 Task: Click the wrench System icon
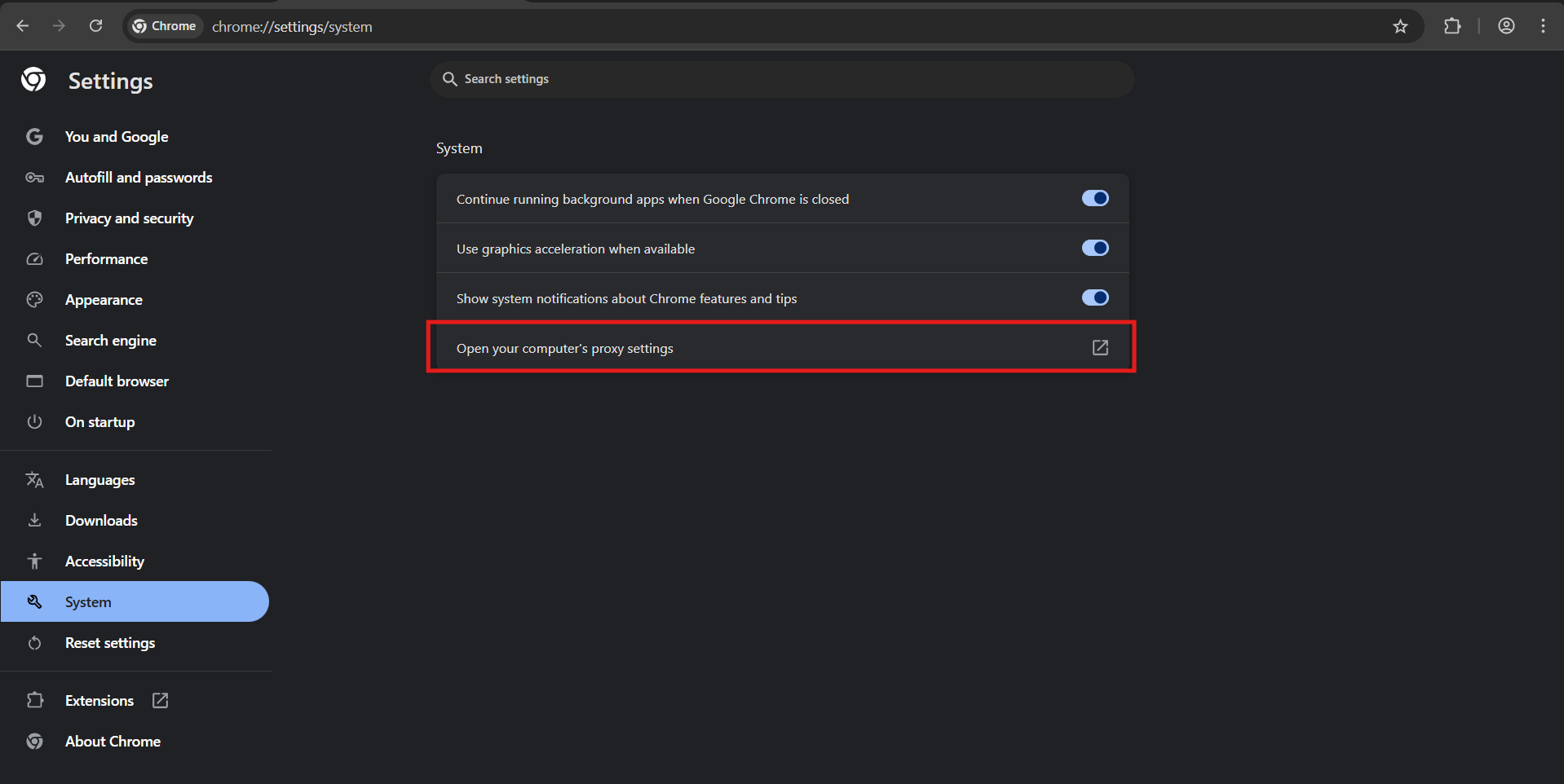pyautogui.click(x=34, y=601)
